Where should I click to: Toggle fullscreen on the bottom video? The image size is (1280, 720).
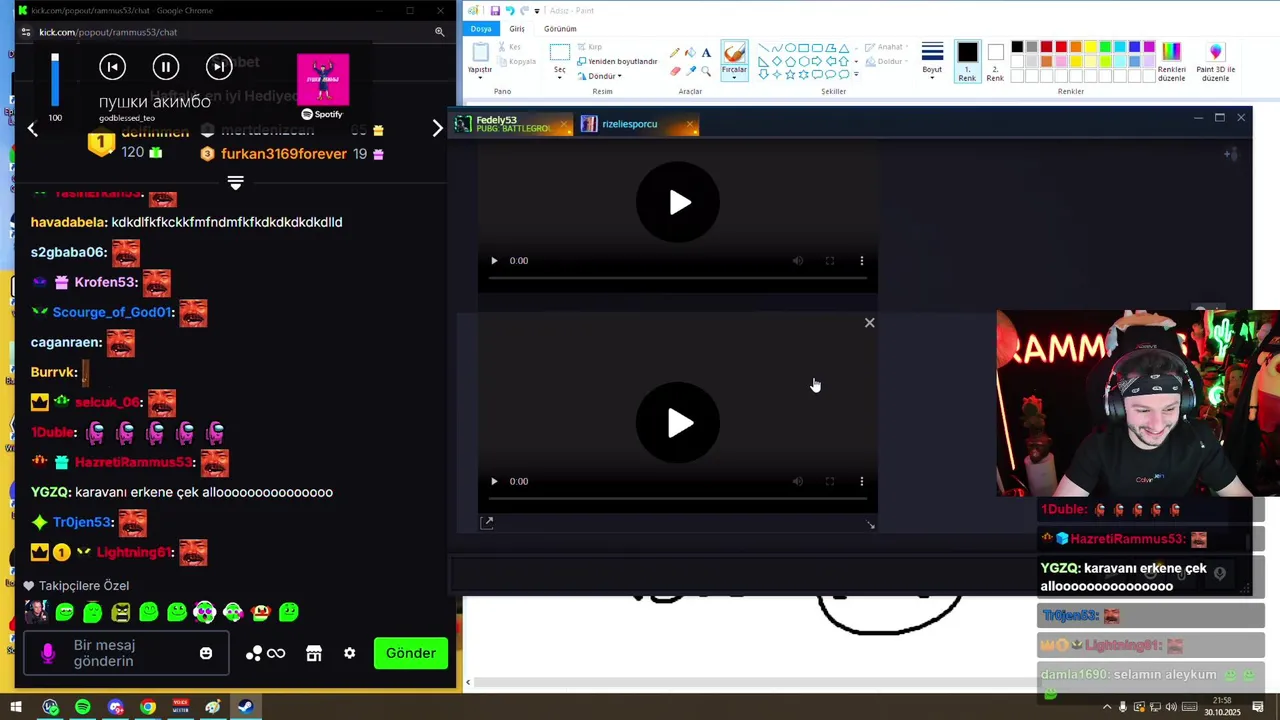pyautogui.click(x=829, y=481)
